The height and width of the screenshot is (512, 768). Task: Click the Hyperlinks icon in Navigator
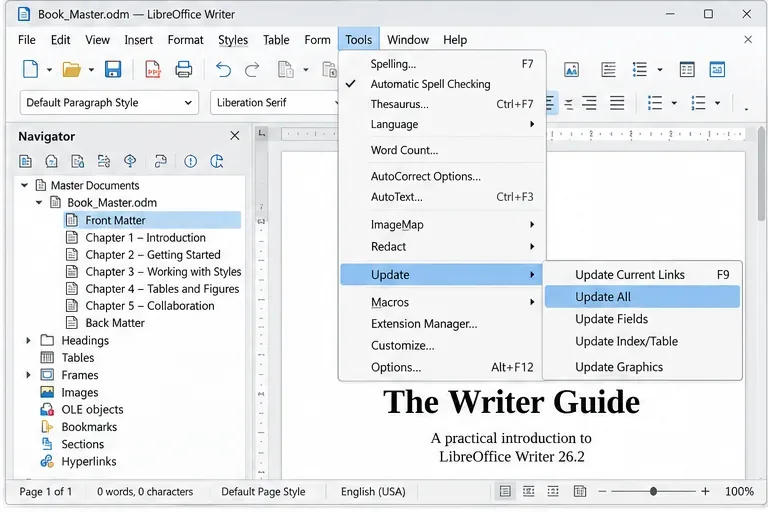coord(47,462)
